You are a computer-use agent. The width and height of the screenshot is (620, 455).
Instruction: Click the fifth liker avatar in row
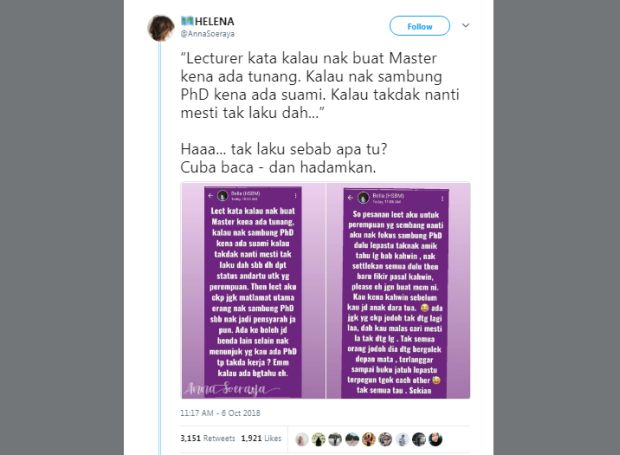click(x=369, y=439)
